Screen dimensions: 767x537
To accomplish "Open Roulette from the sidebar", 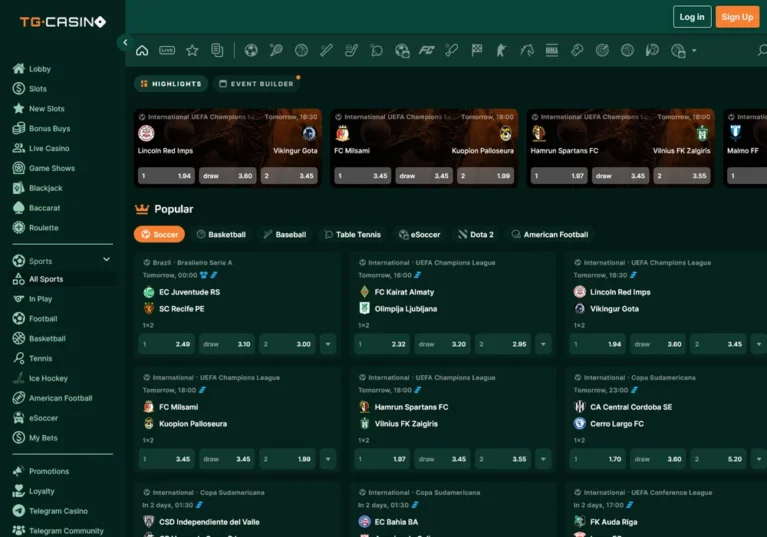I will (x=43, y=228).
